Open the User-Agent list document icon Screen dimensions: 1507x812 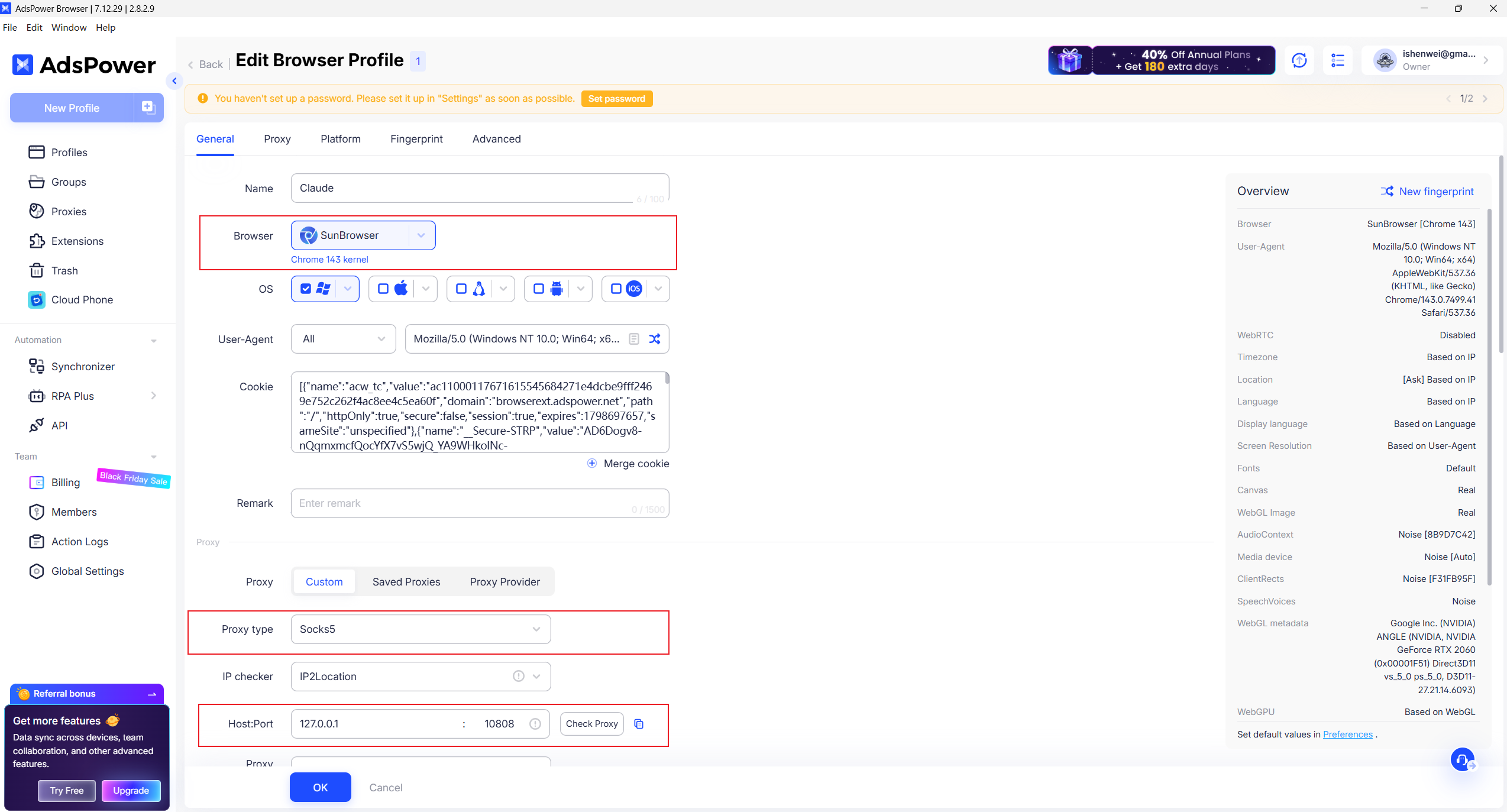pyautogui.click(x=634, y=339)
